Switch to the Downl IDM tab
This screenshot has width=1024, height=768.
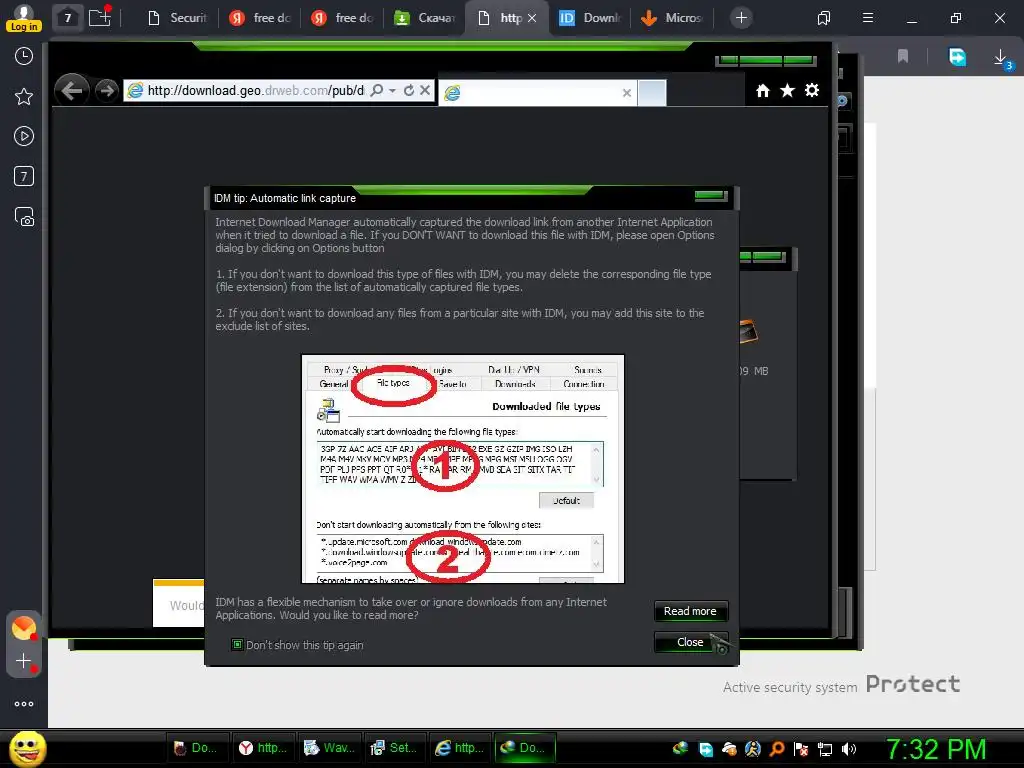click(x=590, y=18)
